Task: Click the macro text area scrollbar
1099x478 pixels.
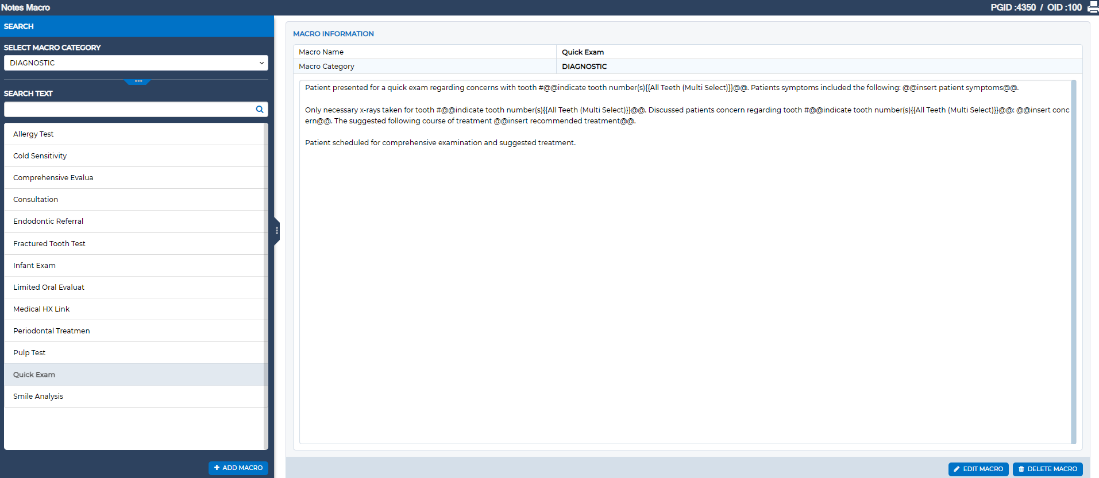Action: 1073,262
